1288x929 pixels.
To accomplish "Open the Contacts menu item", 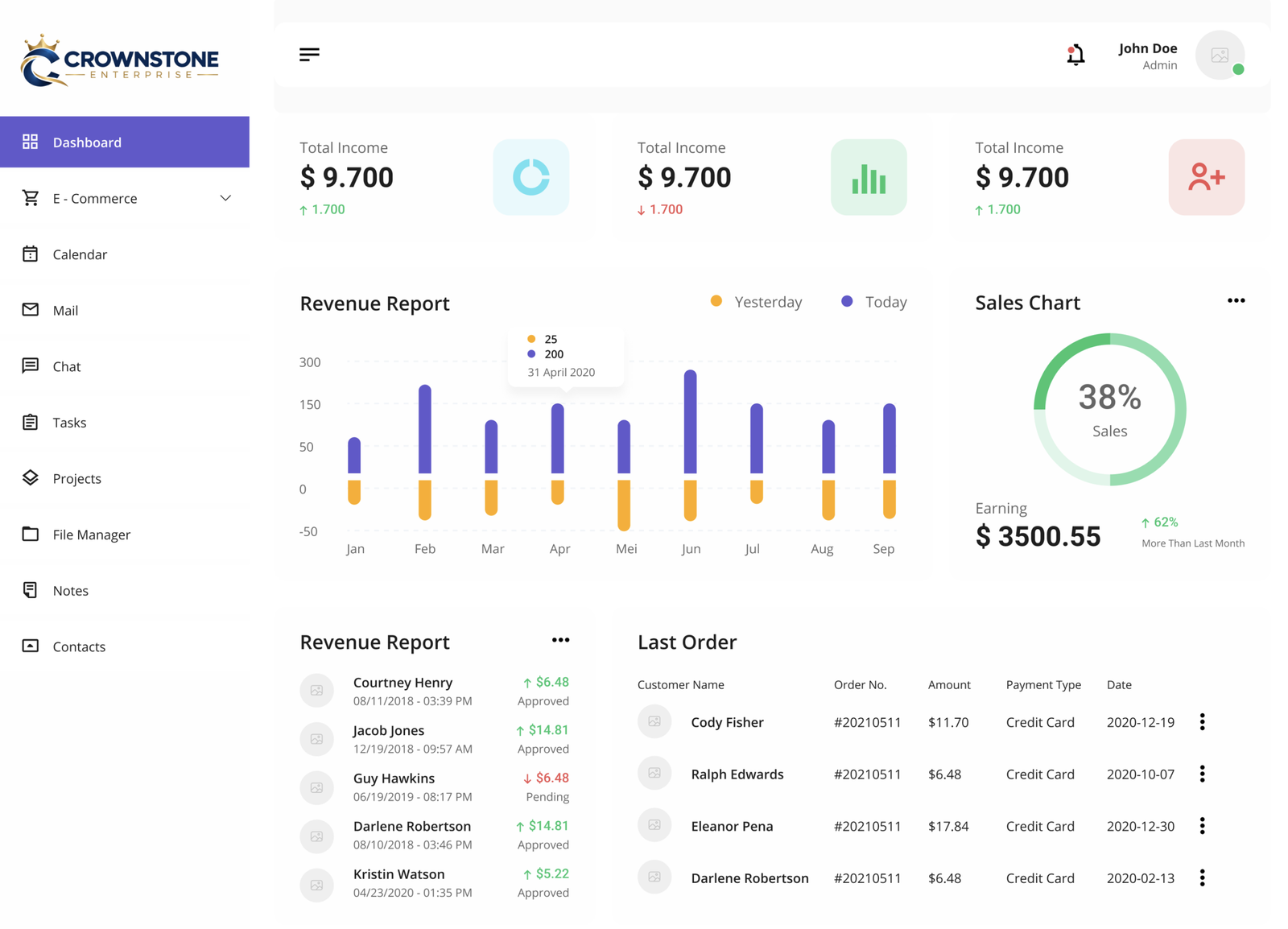I will [x=125, y=646].
